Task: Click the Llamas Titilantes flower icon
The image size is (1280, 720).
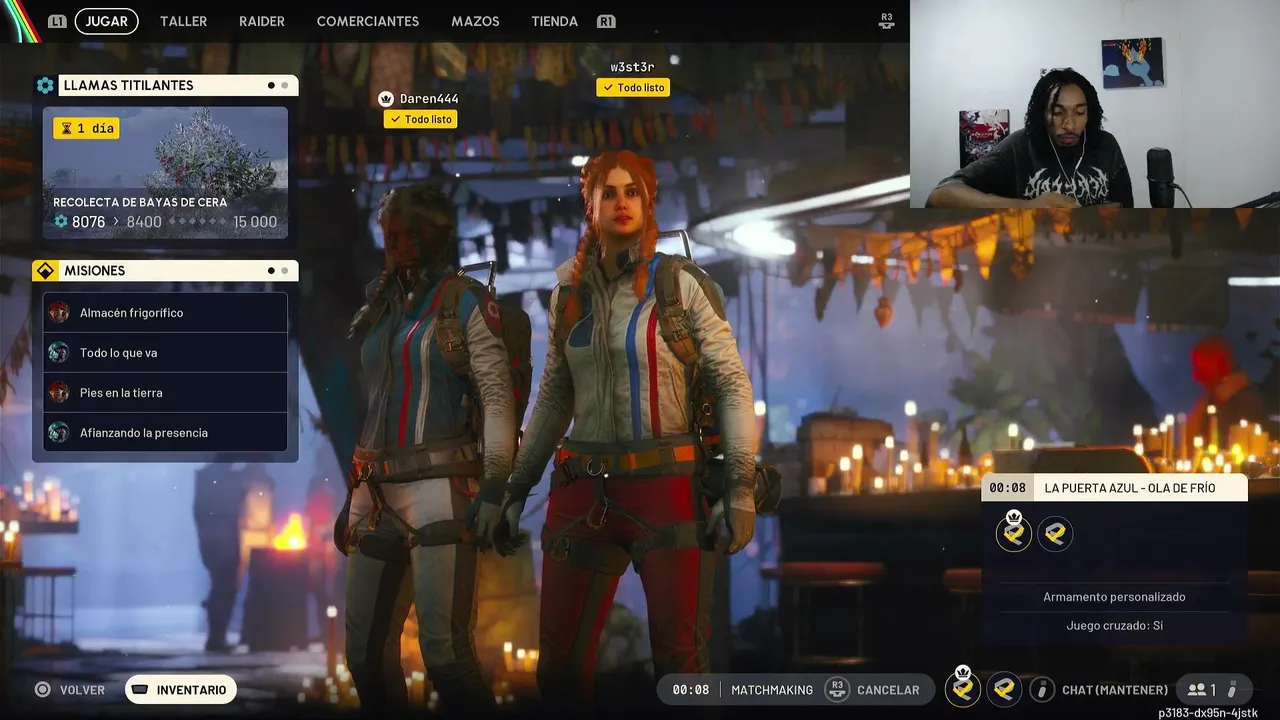Action: click(x=45, y=86)
